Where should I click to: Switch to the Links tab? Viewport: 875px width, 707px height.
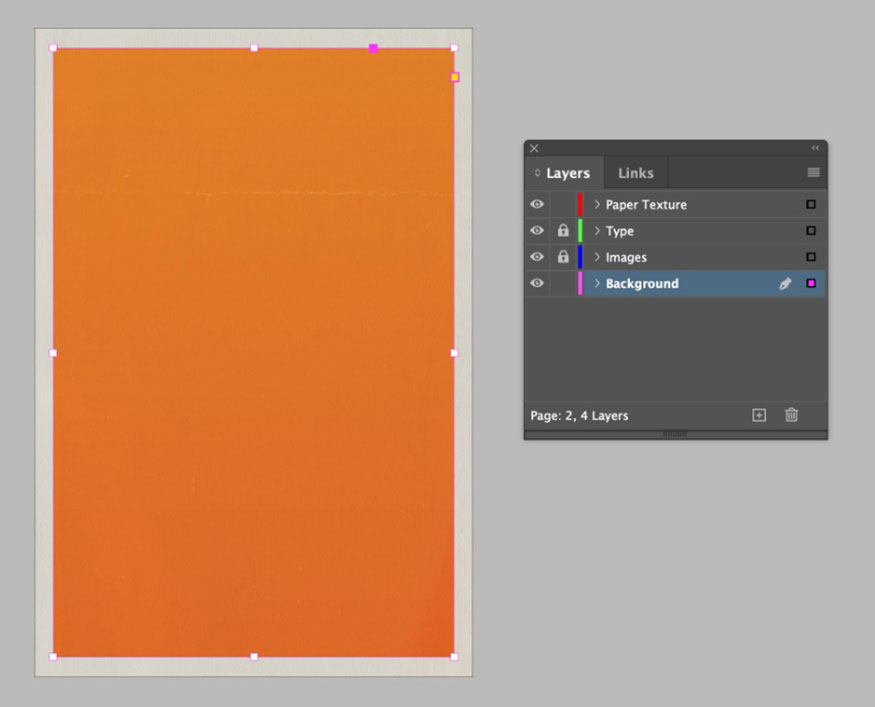(636, 173)
